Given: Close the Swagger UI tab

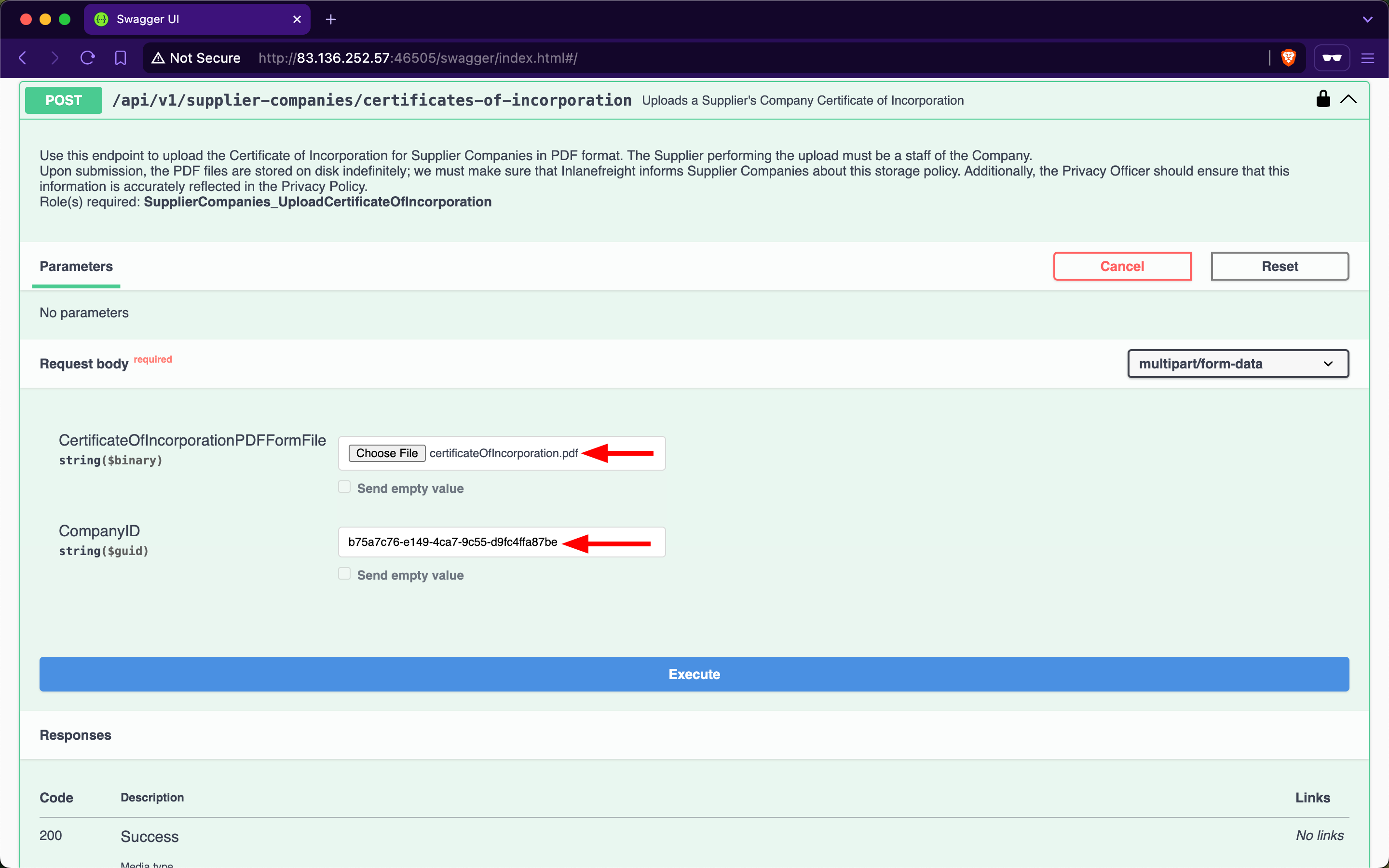Looking at the screenshot, I should pos(297,19).
